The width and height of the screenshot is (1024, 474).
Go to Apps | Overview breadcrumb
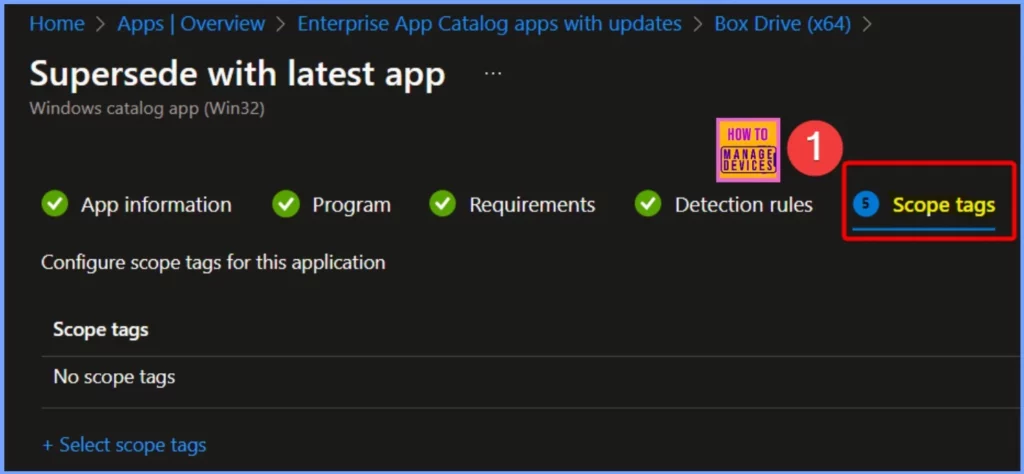pos(191,24)
